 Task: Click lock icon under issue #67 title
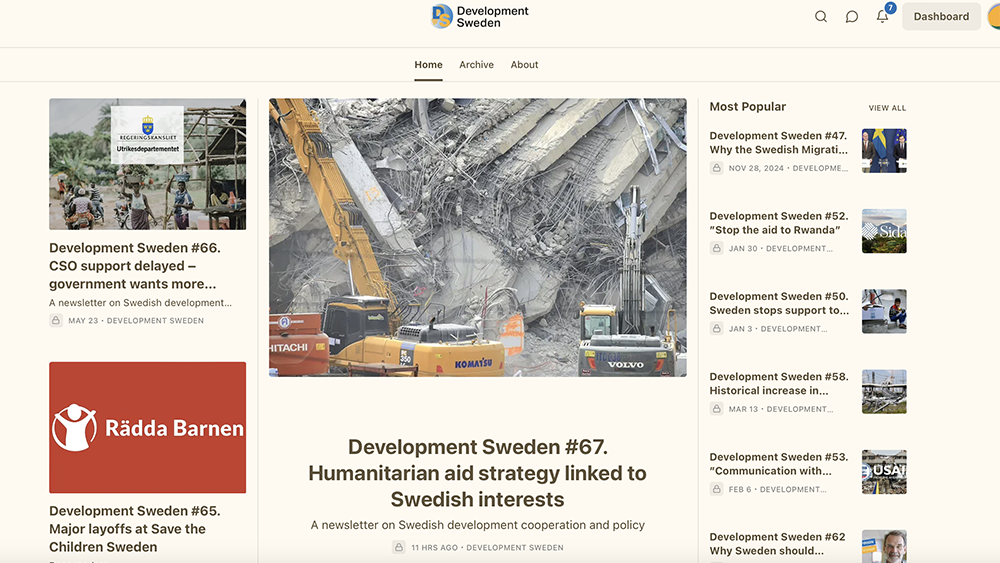pyautogui.click(x=399, y=548)
